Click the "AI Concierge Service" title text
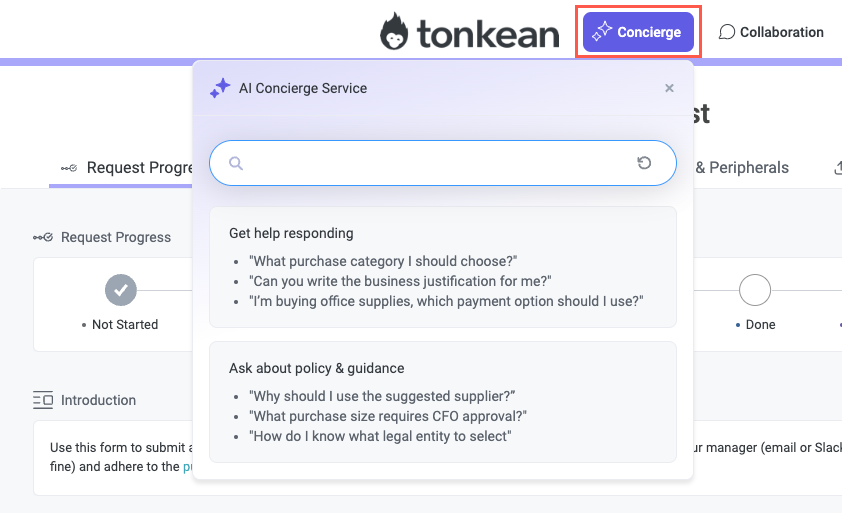The image size is (842, 513). point(303,88)
